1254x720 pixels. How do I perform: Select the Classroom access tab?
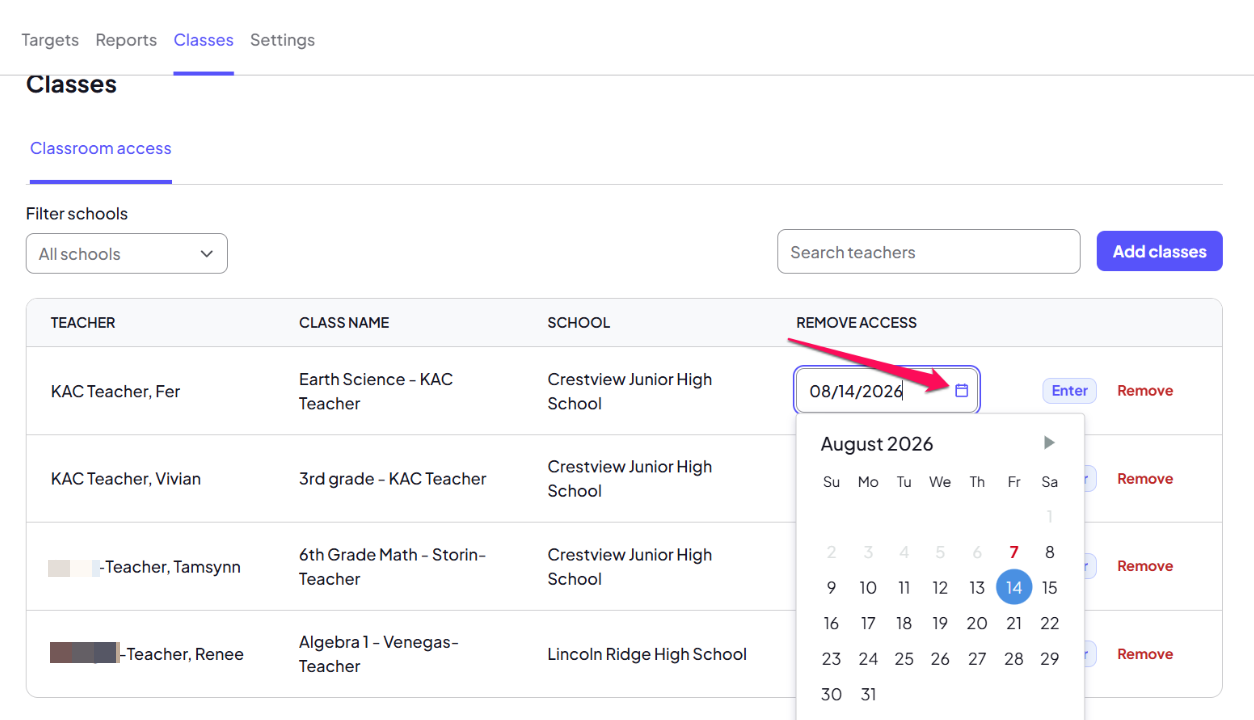coord(101,148)
